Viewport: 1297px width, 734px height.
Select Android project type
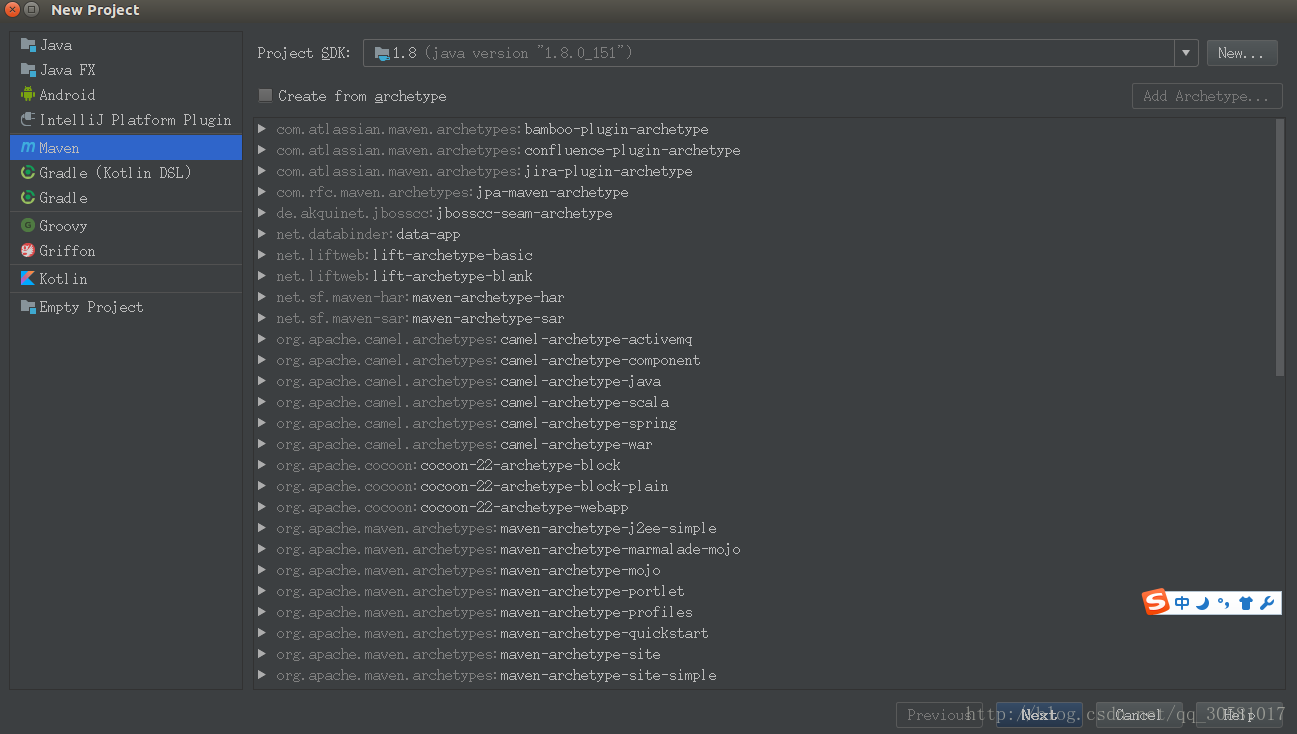click(x=126, y=95)
